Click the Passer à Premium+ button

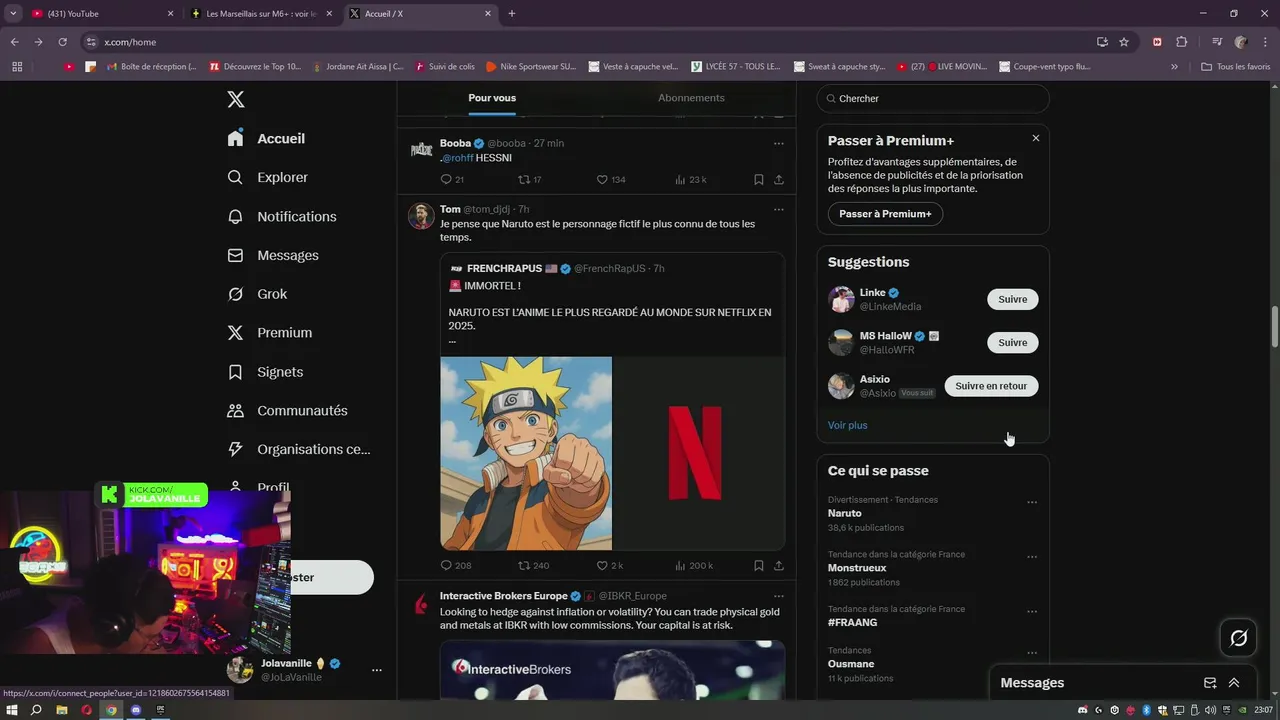[885, 214]
